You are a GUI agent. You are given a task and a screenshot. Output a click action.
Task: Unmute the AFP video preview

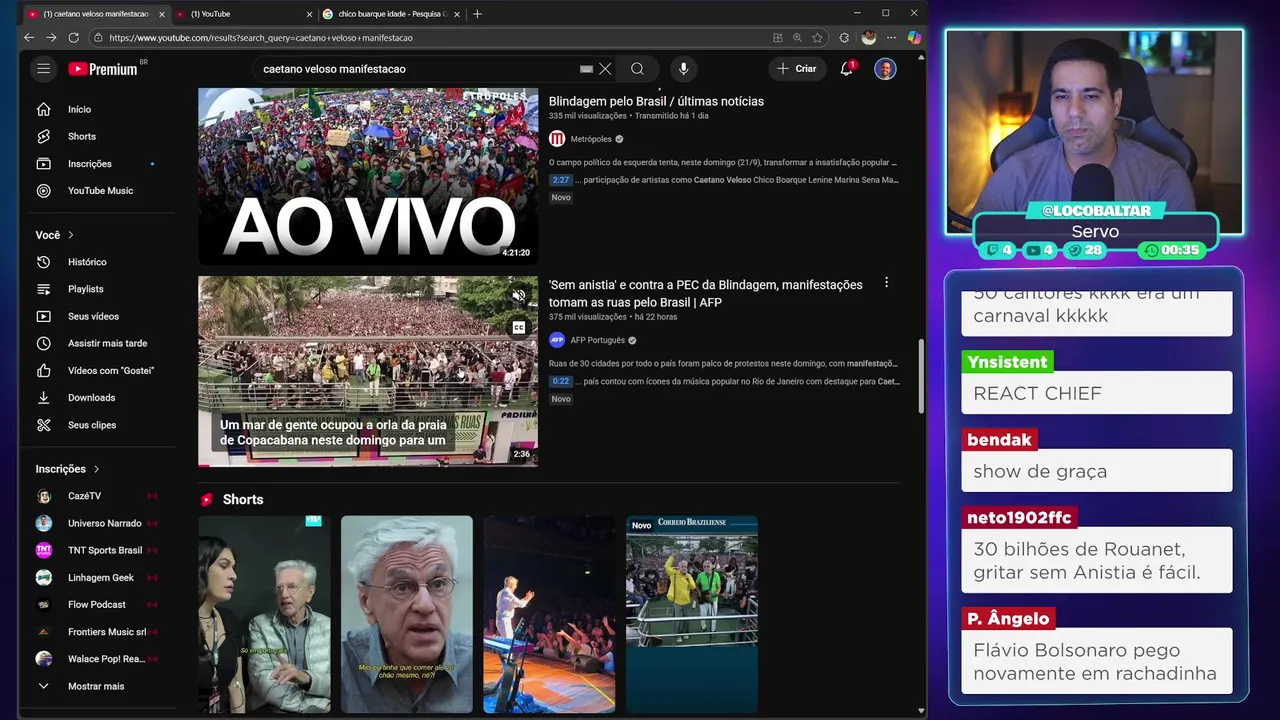click(518, 296)
